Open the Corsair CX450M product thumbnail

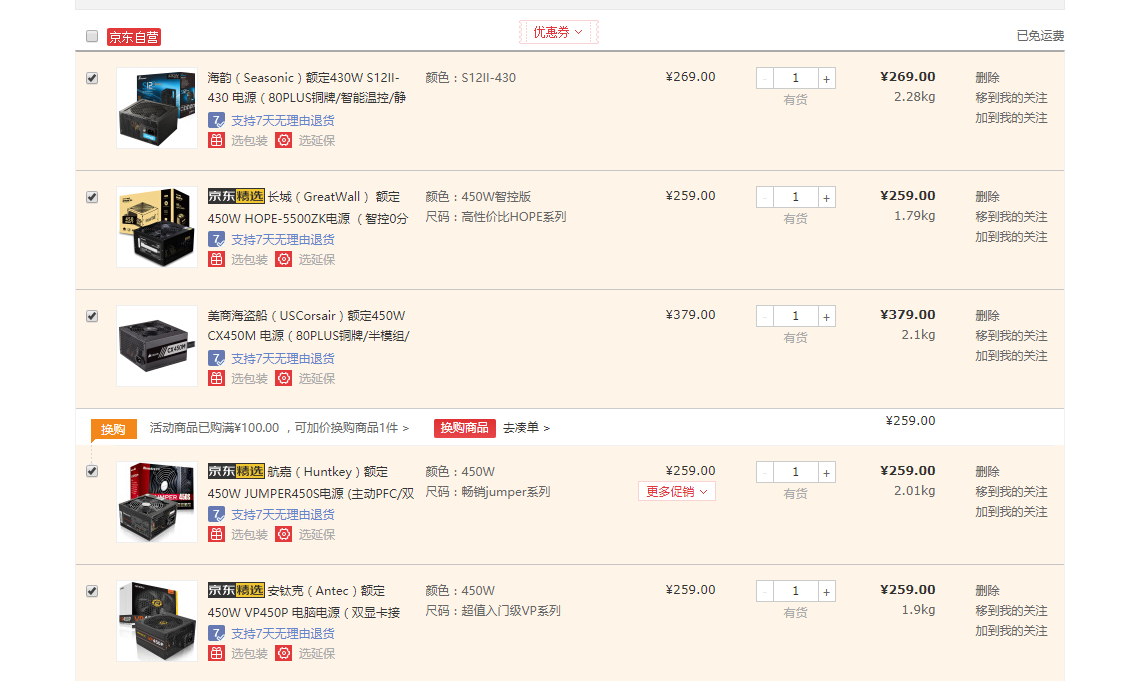tap(157, 346)
